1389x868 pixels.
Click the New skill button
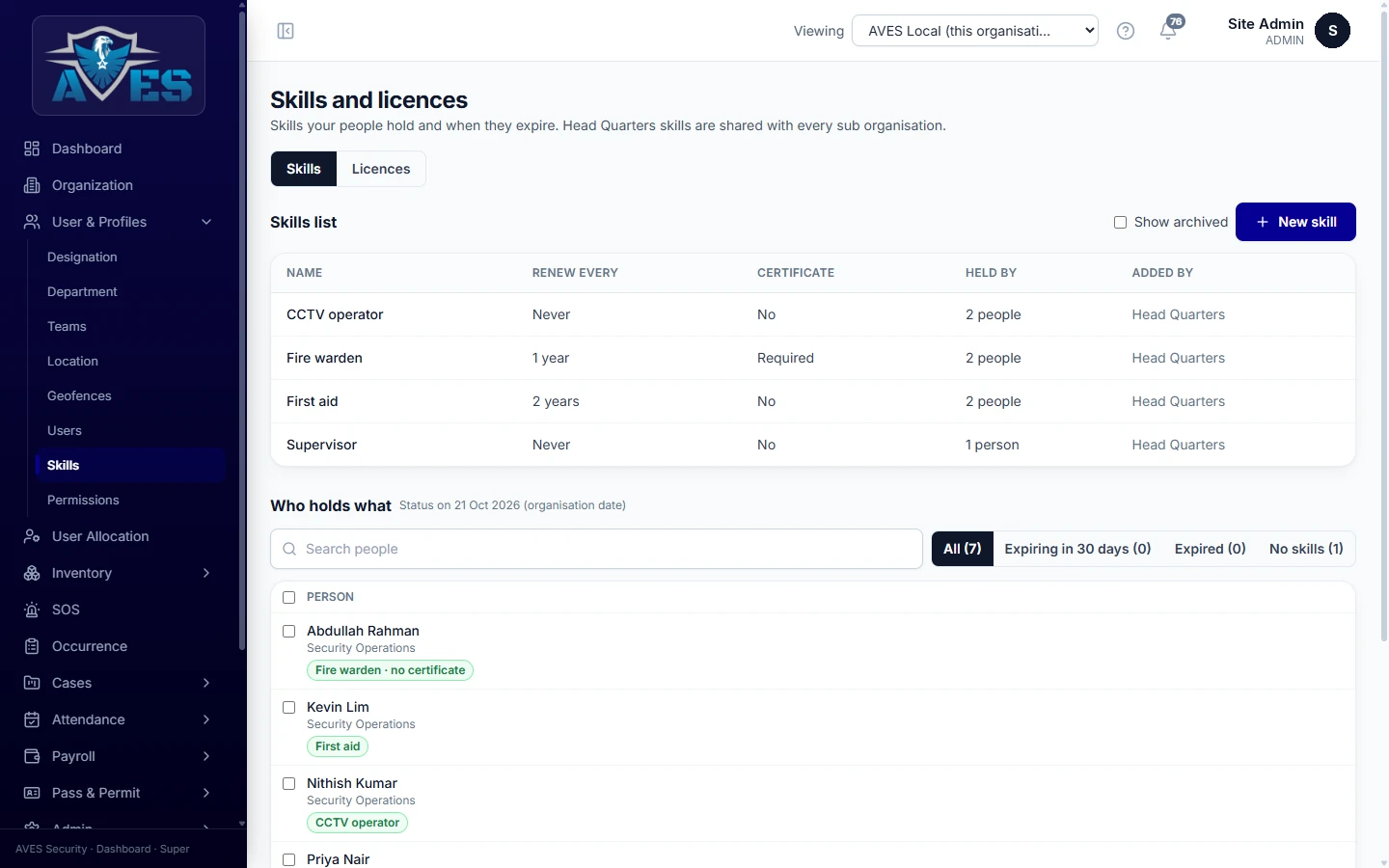point(1295,222)
